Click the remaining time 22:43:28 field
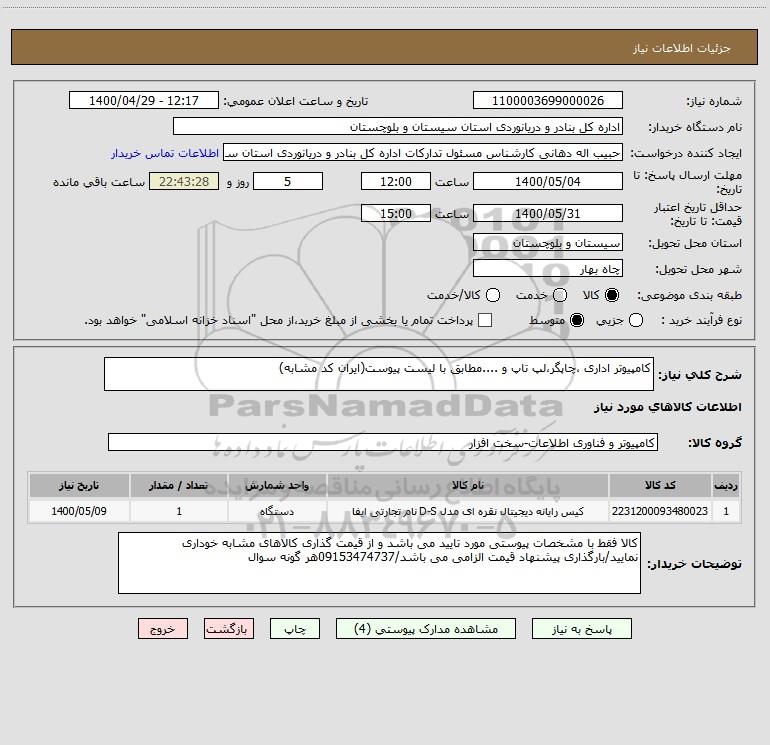The width and height of the screenshot is (770, 745). pos(184,181)
